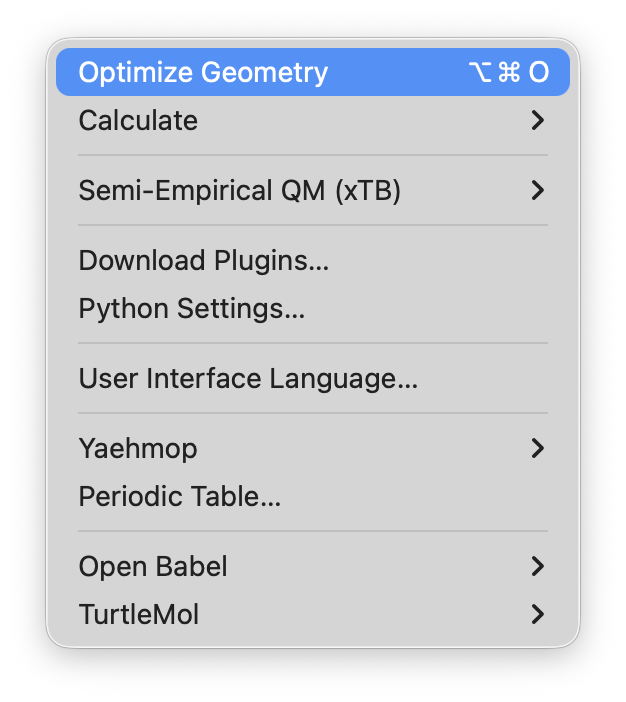Open the Open Babel submenu
Image resolution: width=626 pixels, height=702 pixels.
coord(153,567)
